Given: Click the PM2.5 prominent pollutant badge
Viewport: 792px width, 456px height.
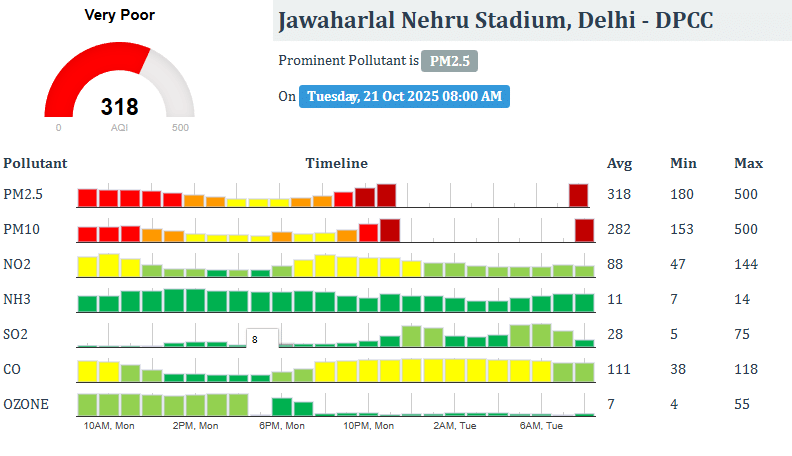Looking at the screenshot, I should [x=449, y=61].
